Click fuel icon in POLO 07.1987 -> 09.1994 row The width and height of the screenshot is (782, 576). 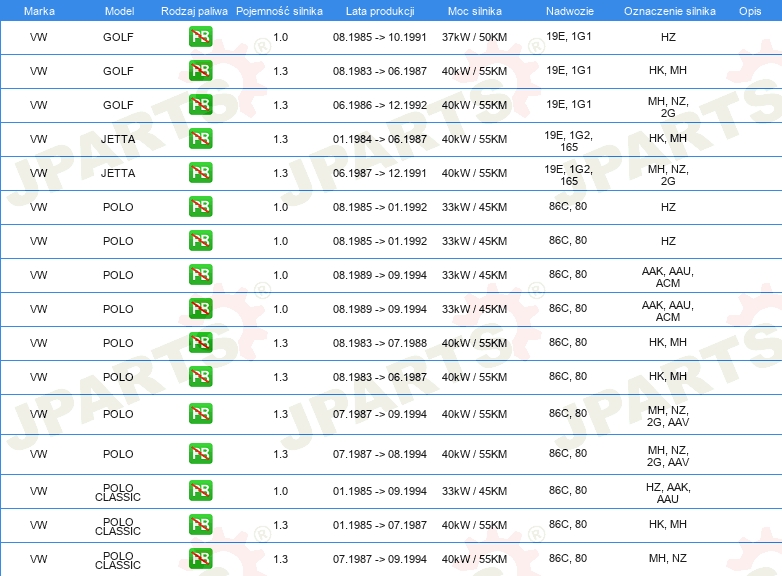(x=200, y=413)
